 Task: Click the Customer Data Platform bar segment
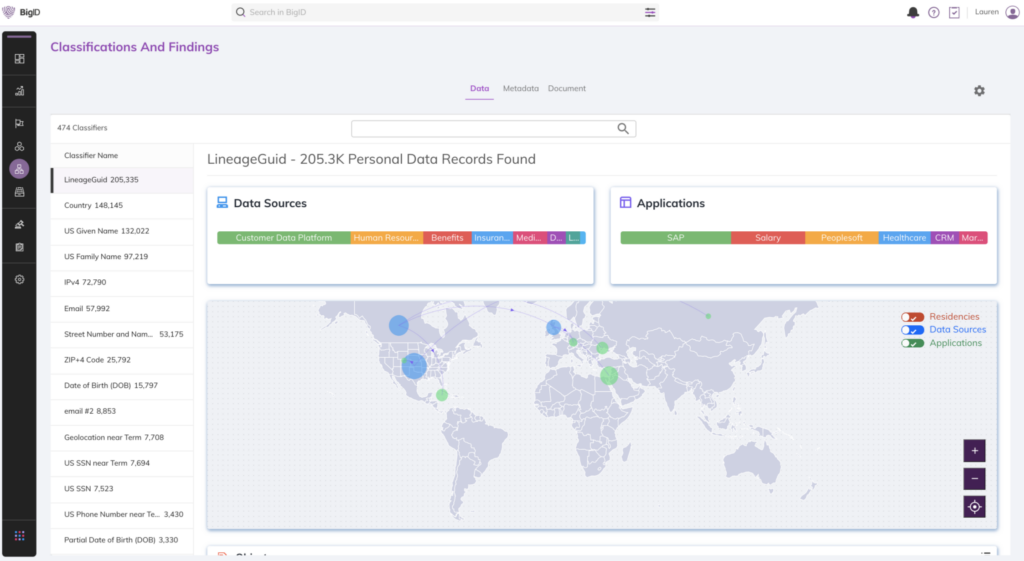click(283, 238)
